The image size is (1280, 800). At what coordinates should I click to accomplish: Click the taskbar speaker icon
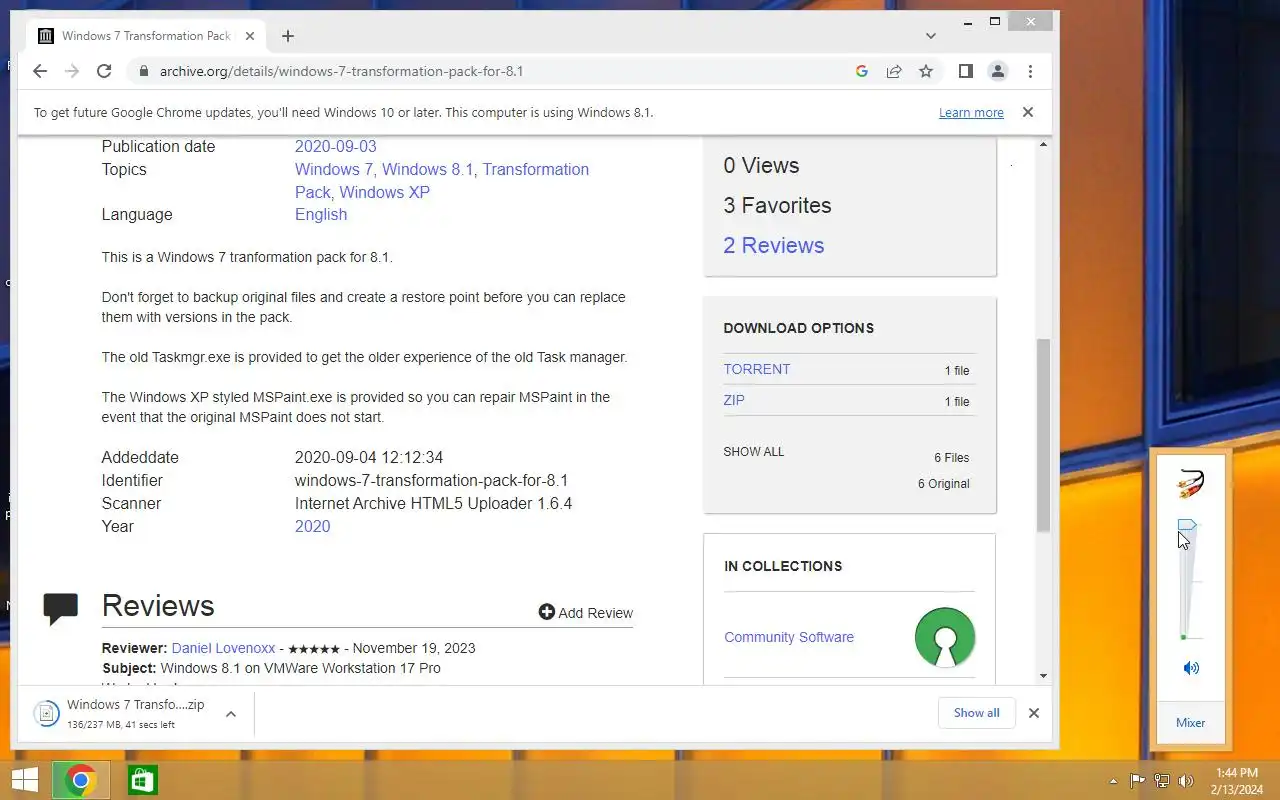click(1186, 781)
